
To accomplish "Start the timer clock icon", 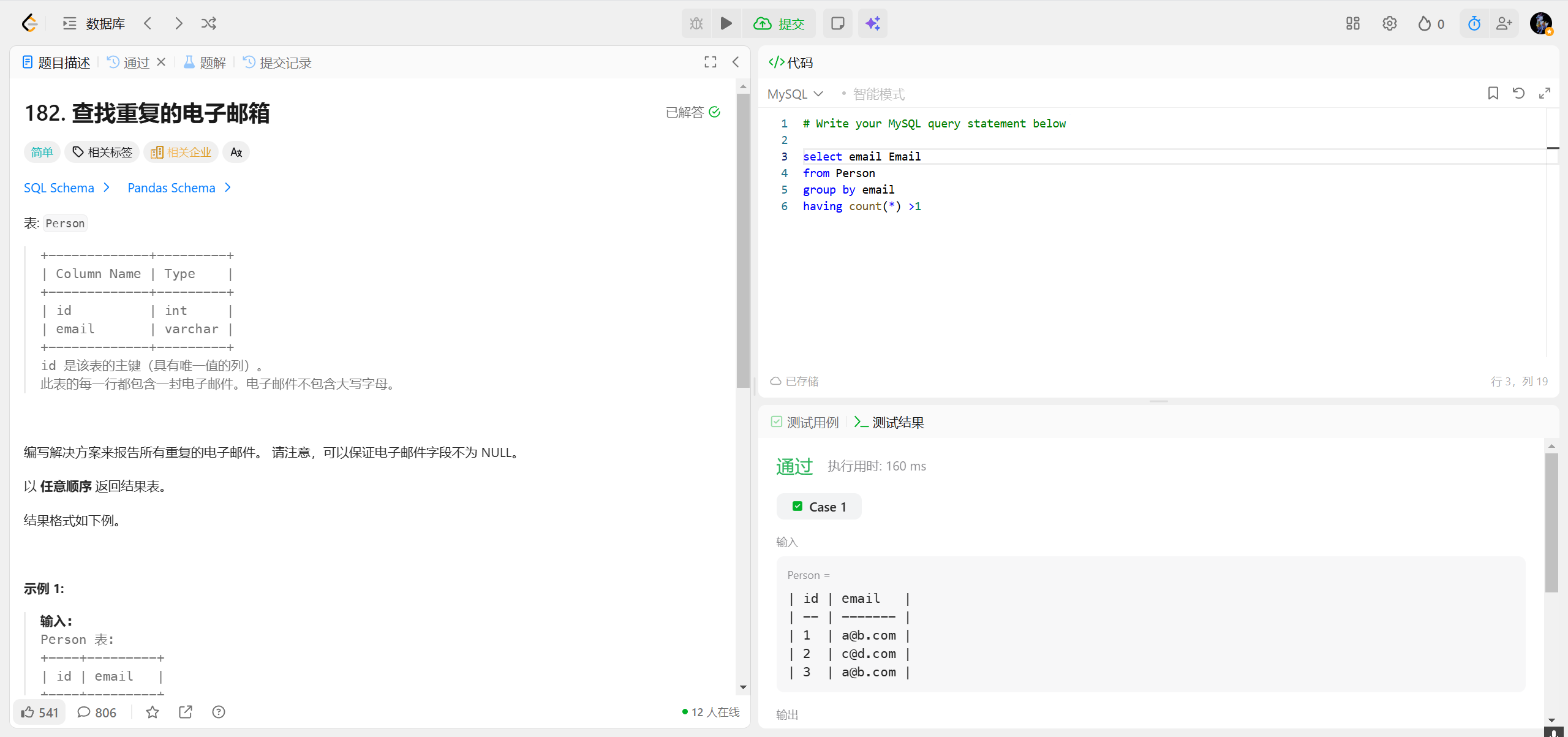I will pos(1474,23).
